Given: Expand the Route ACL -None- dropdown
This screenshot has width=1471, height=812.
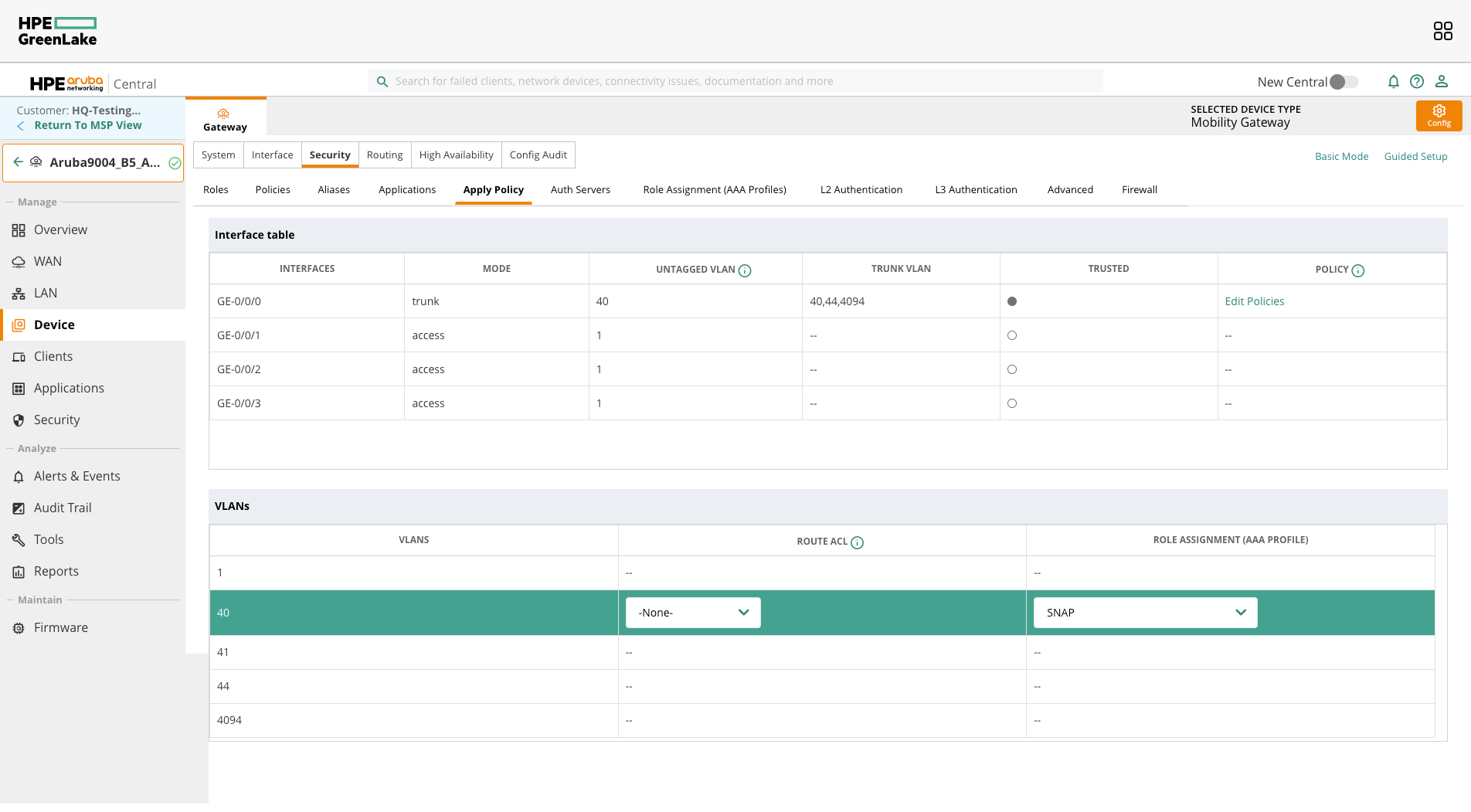Looking at the screenshot, I should tap(693, 613).
